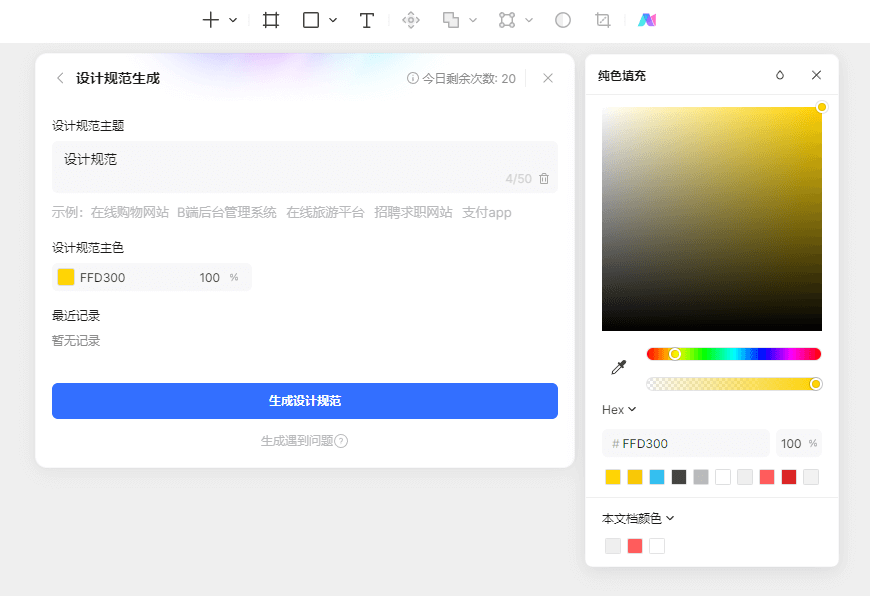Select the blue preset color swatch
The height and width of the screenshot is (596, 870).
657,477
